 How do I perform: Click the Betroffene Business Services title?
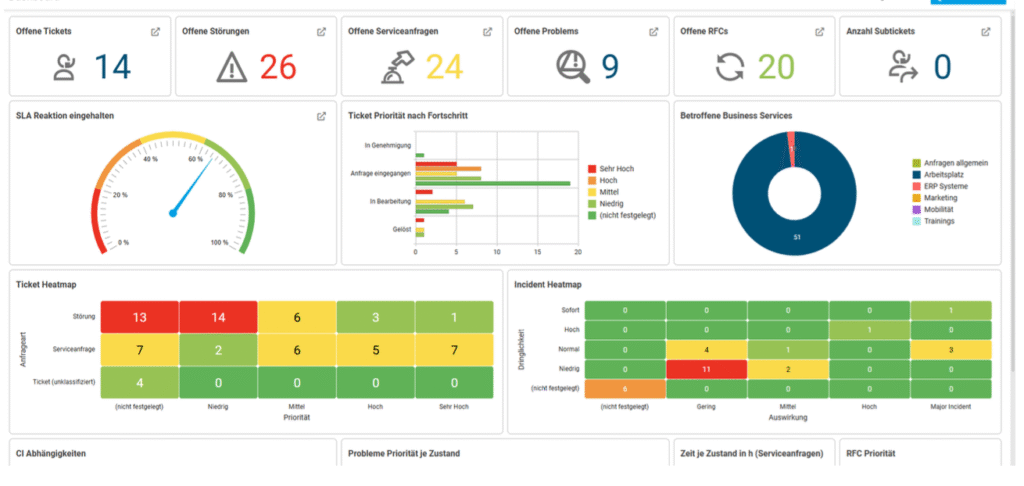(x=736, y=116)
